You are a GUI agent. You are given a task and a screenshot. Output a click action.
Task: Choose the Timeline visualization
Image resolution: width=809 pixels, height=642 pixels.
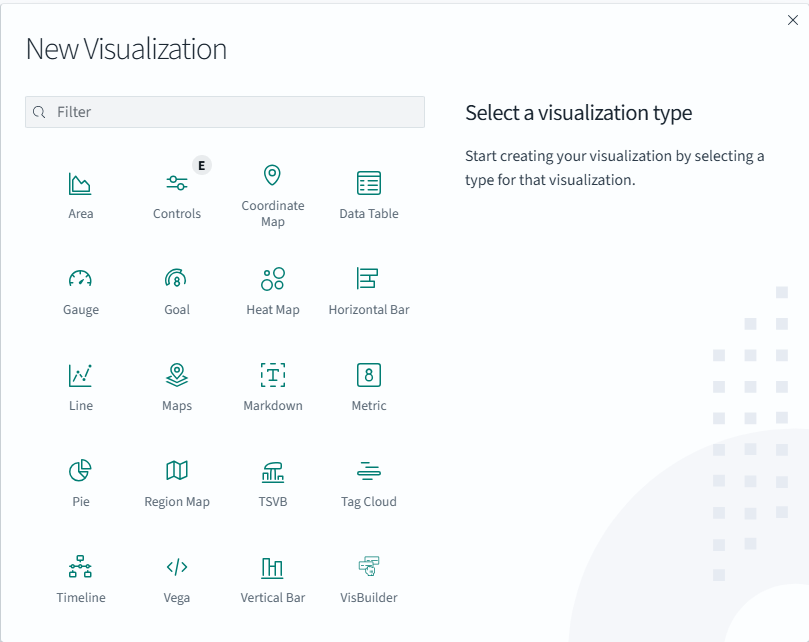coord(80,579)
